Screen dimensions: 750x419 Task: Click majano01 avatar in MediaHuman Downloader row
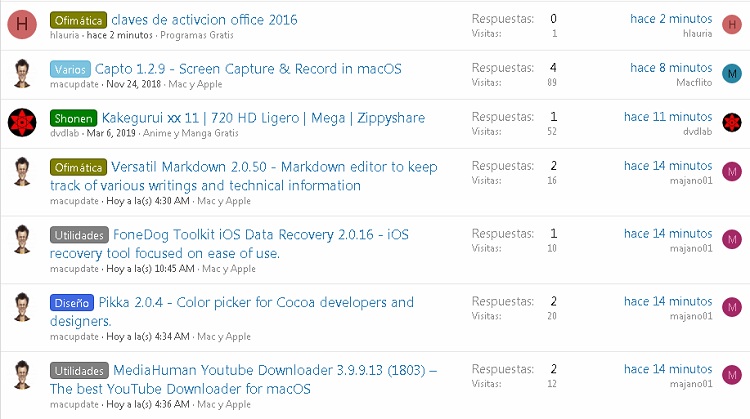coord(732,375)
